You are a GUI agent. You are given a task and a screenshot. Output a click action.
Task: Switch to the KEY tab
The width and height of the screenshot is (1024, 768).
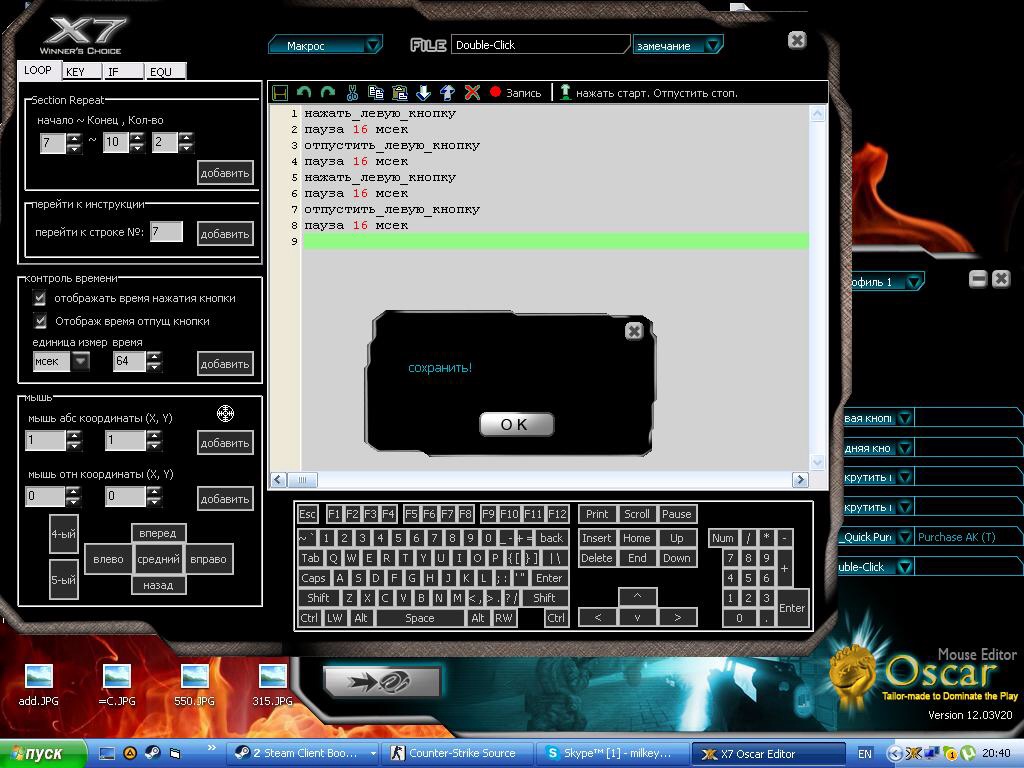[82, 72]
